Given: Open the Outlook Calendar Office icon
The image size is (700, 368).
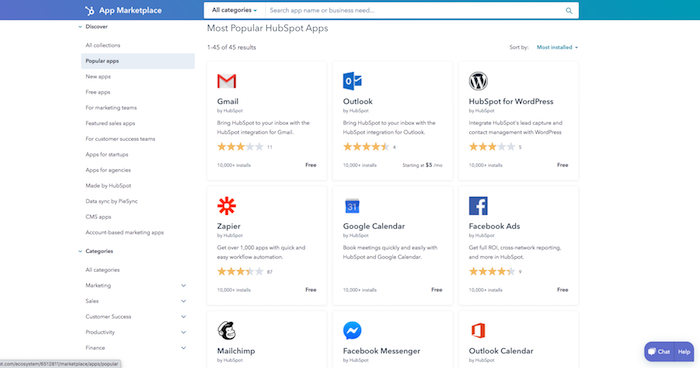Looking at the screenshot, I should [x=478, y=330].
